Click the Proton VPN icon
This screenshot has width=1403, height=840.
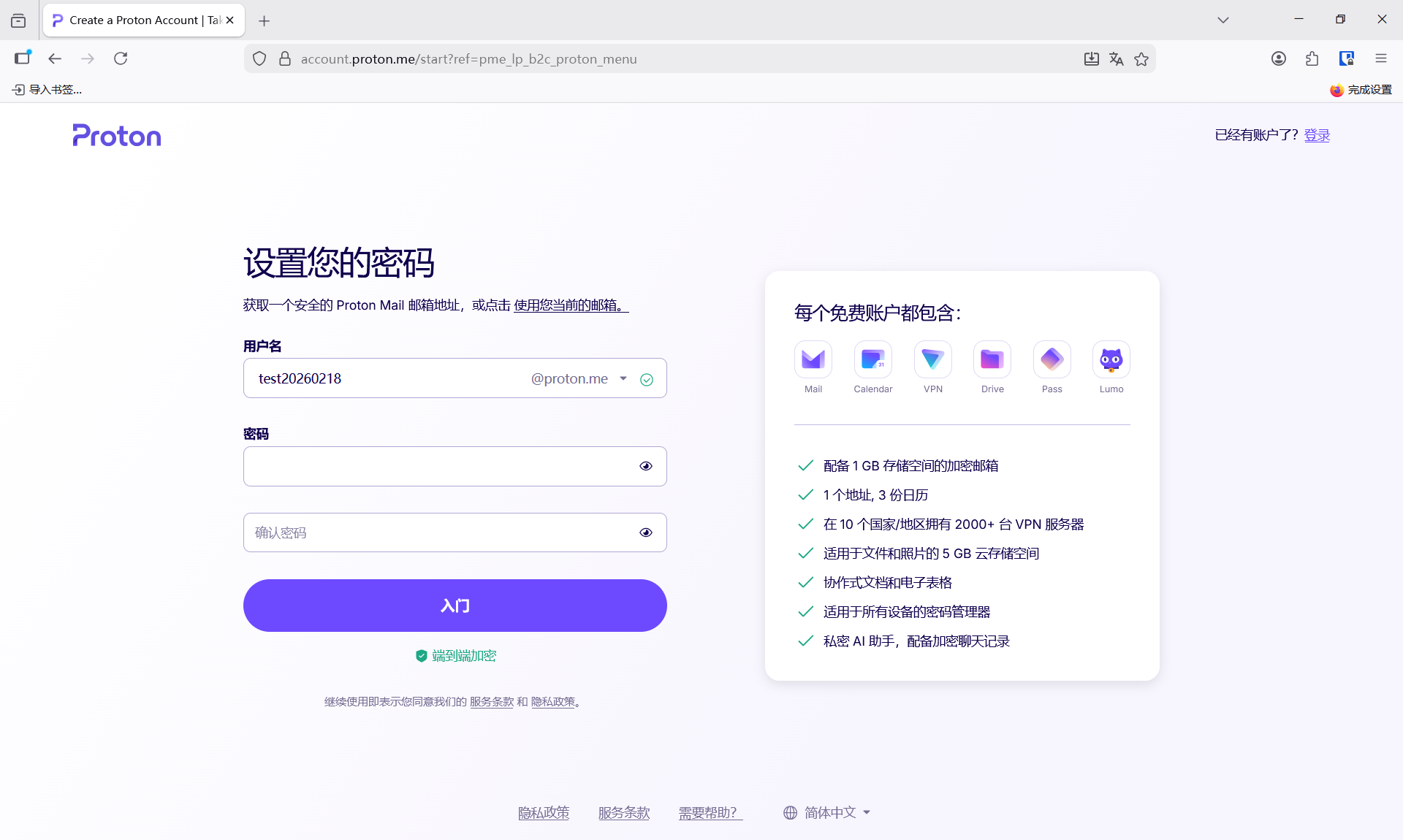pyautogui.click(x=932, y=359)
